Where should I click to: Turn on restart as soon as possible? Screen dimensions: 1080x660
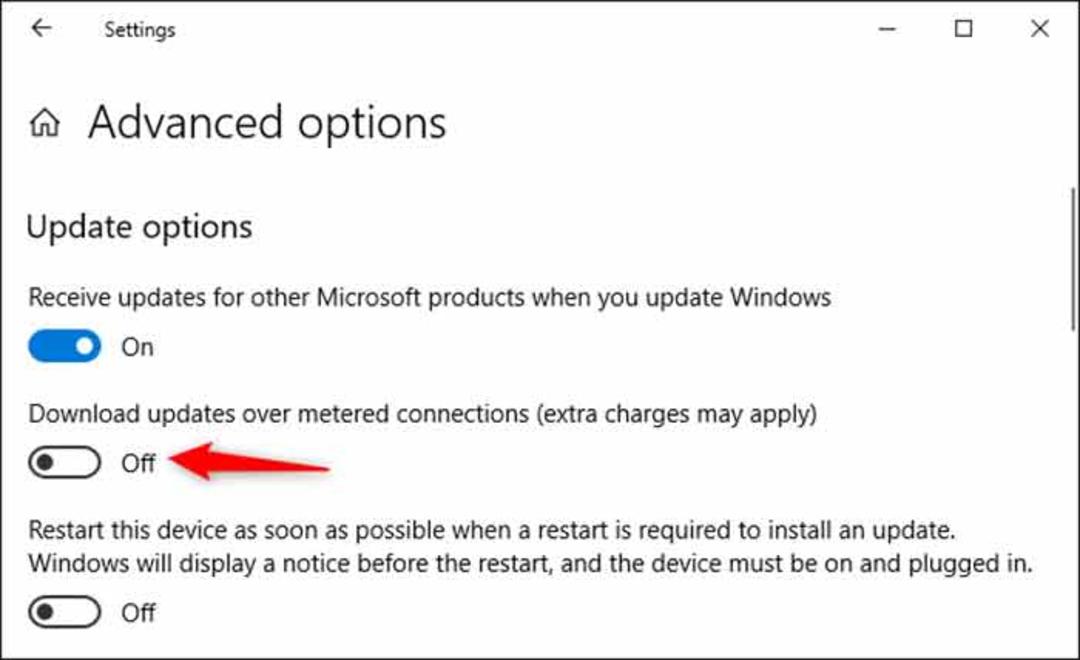click(x=65, y=612)
